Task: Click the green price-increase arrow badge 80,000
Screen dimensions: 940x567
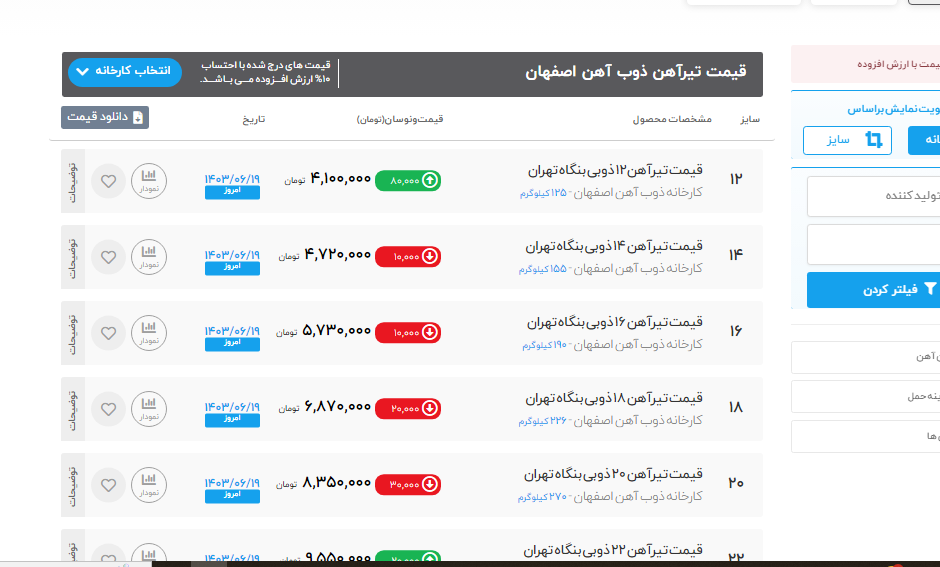Action: click(408, 181)
